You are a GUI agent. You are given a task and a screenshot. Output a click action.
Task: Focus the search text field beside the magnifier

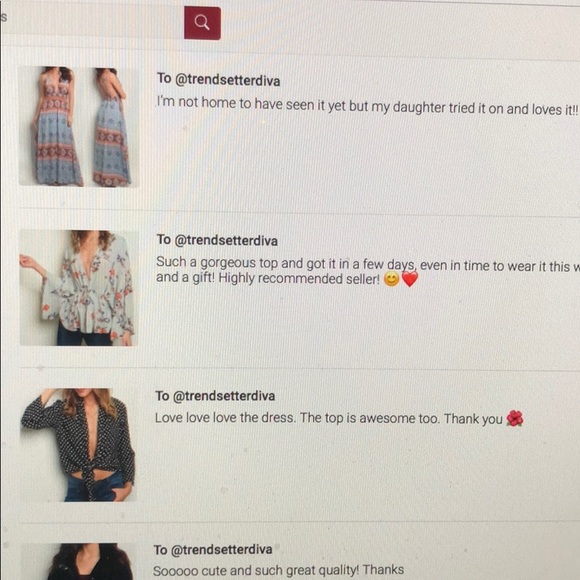(92, 22)
